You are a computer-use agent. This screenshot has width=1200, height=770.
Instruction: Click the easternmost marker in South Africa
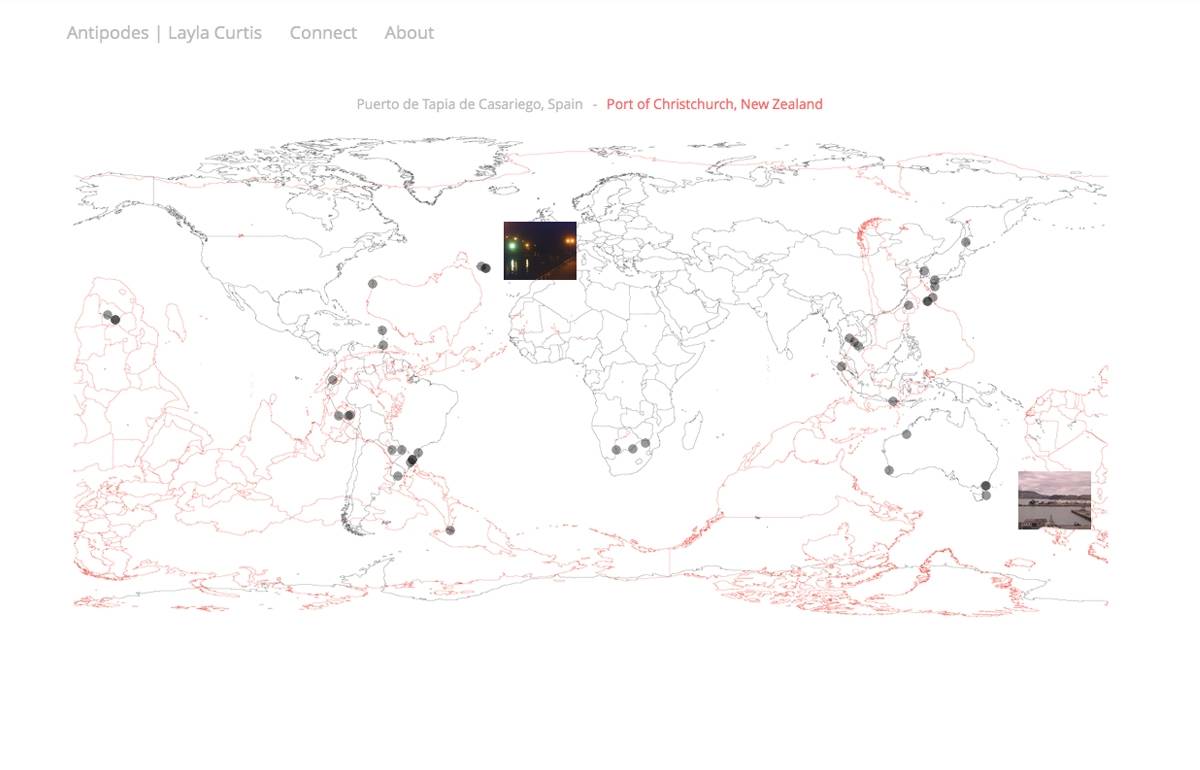pyautogui.click(x=645, y=443)
